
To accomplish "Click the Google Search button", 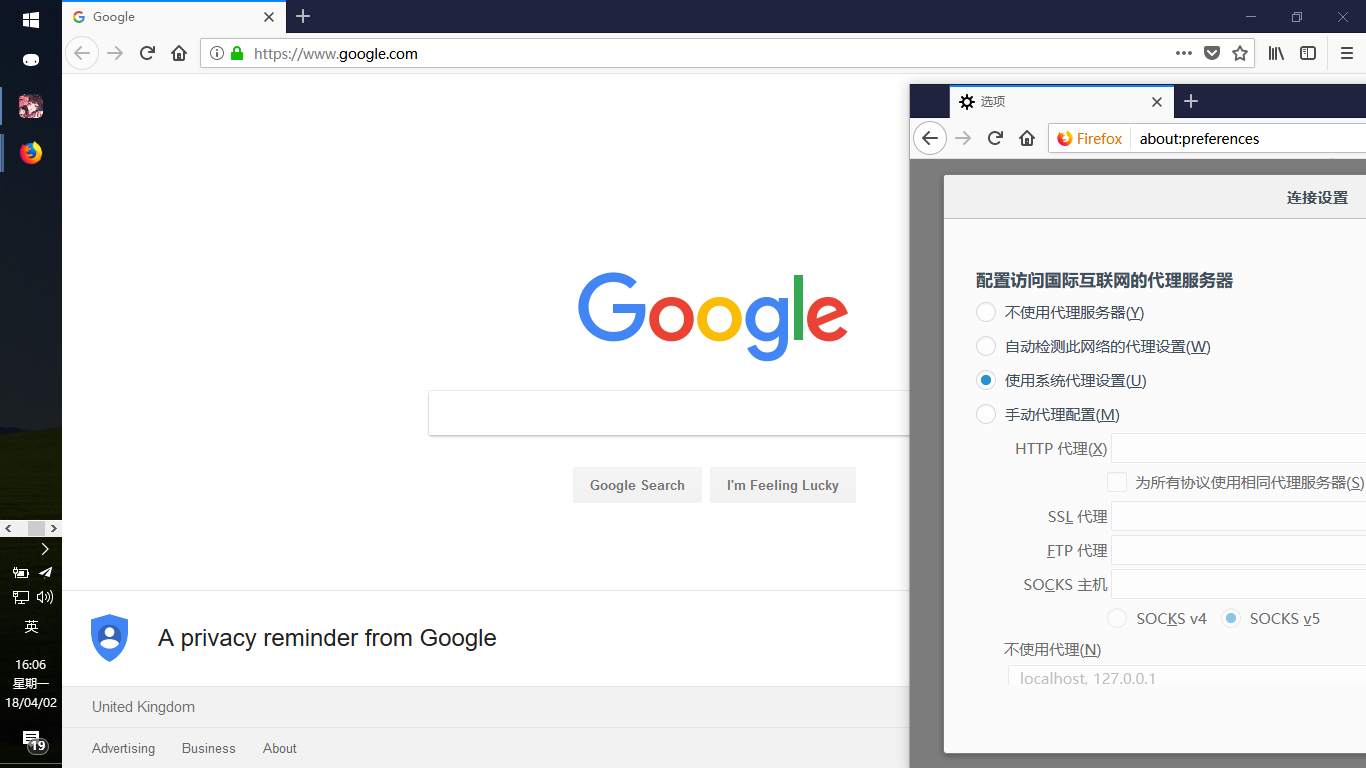I will (637, 485).
